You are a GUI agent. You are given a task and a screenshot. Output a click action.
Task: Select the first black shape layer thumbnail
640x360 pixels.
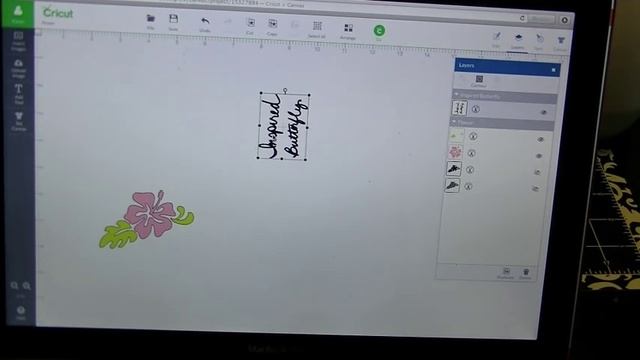(x=453, y=169)
